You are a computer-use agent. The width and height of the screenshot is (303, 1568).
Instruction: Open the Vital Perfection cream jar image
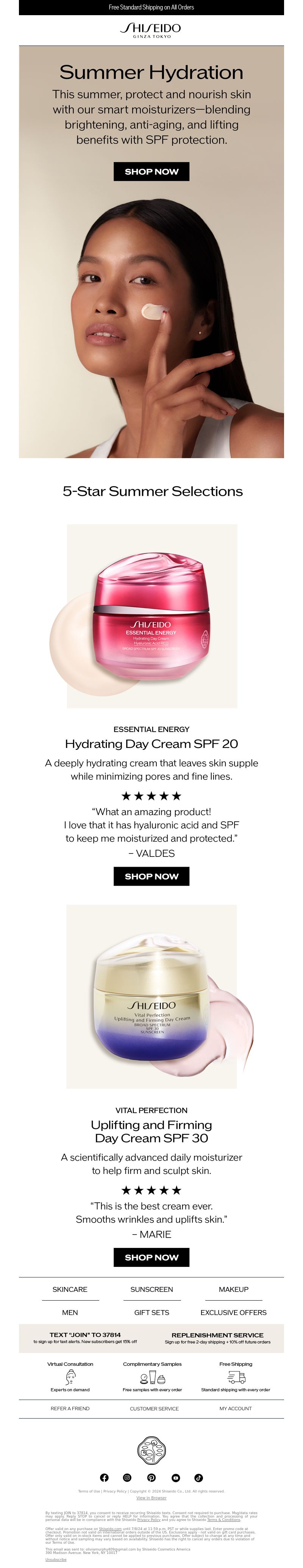[152, 996]
